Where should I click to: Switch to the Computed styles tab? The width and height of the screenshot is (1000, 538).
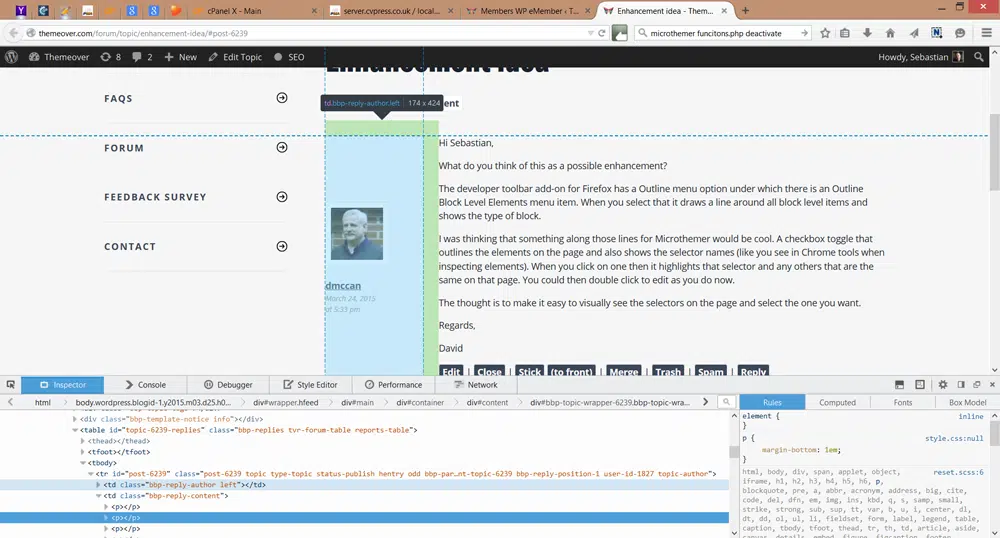pos(837,402)
